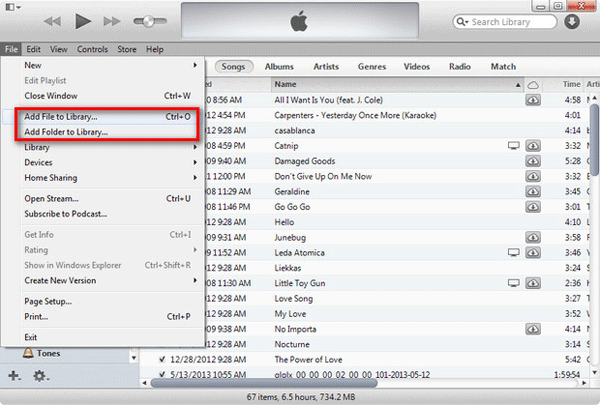This screenshot has height=405, width=600.
Task: Switch to the Albums tab
Action: click(279, 67)
